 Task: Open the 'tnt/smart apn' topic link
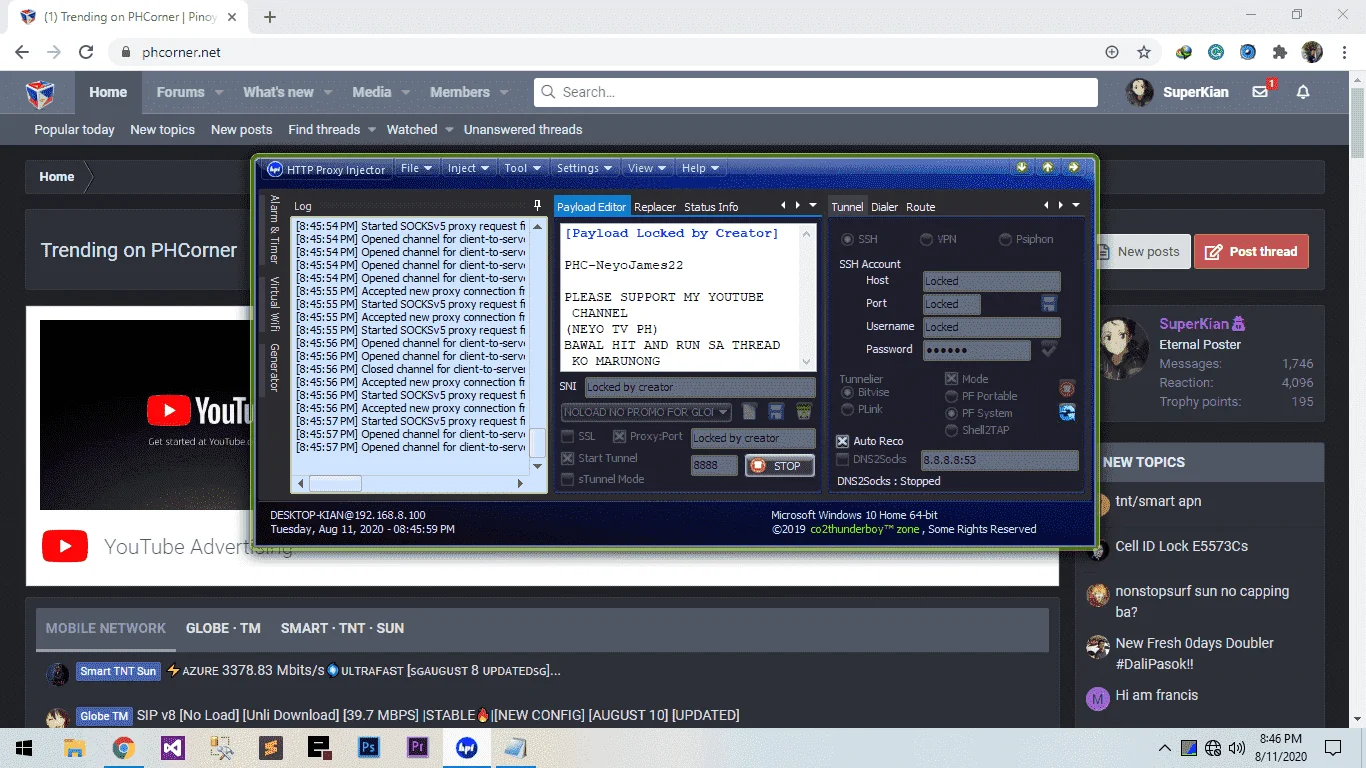1158,501
